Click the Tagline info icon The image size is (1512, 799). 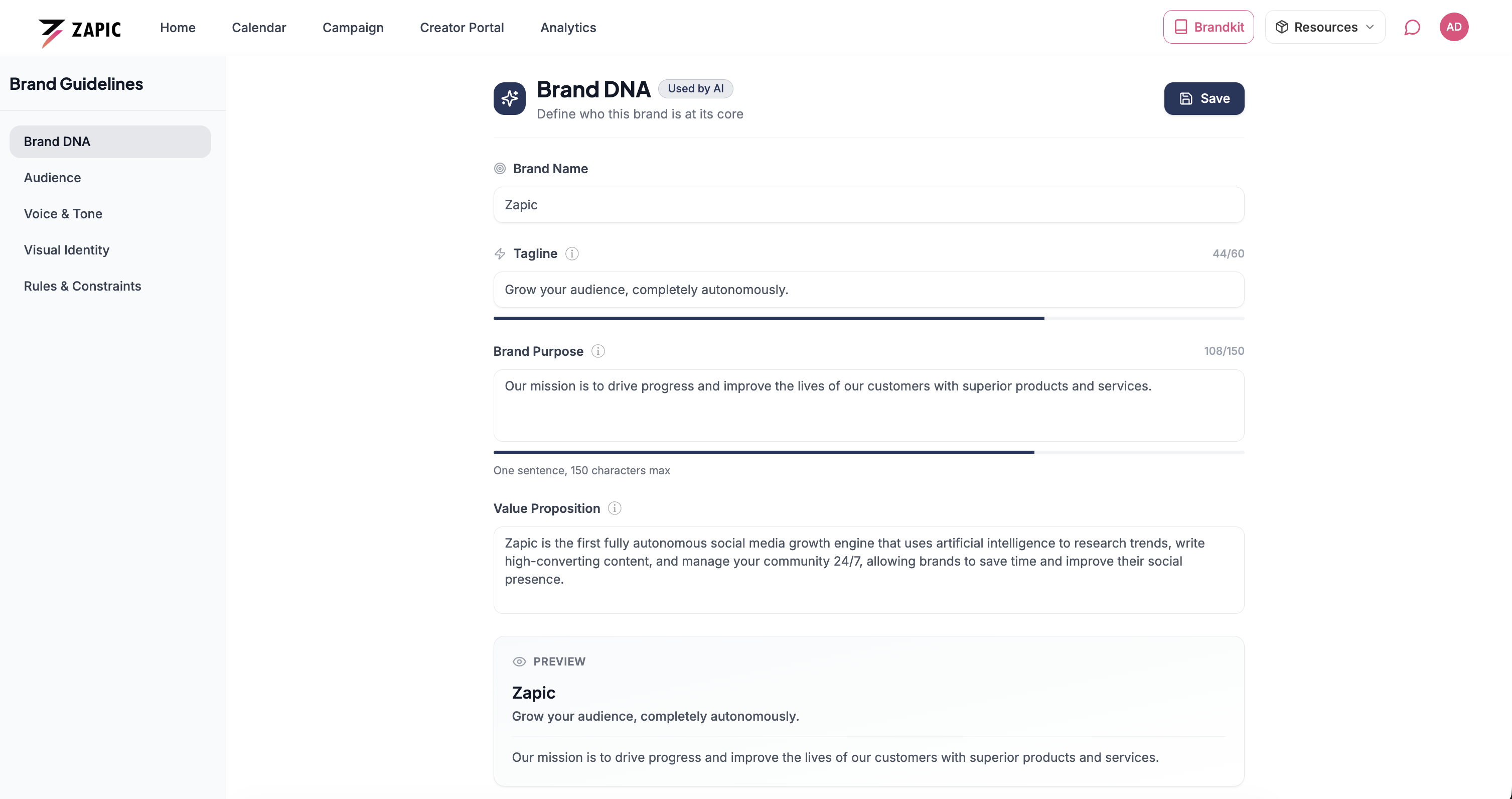click(572, 253)
